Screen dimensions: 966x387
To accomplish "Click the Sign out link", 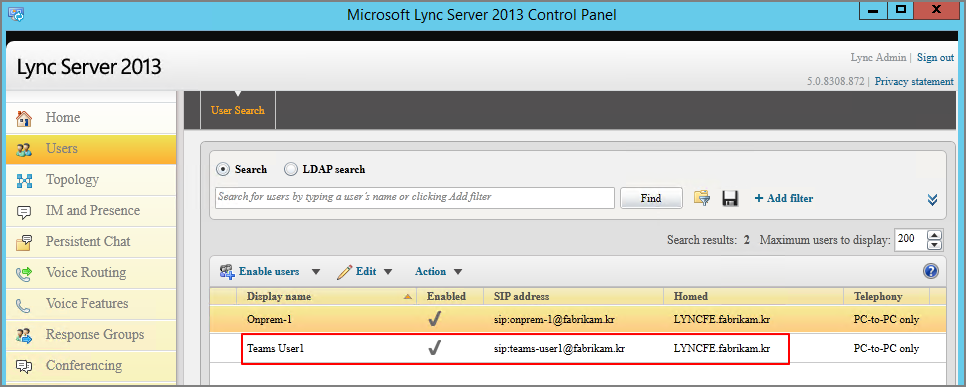I will coord(935,57).
